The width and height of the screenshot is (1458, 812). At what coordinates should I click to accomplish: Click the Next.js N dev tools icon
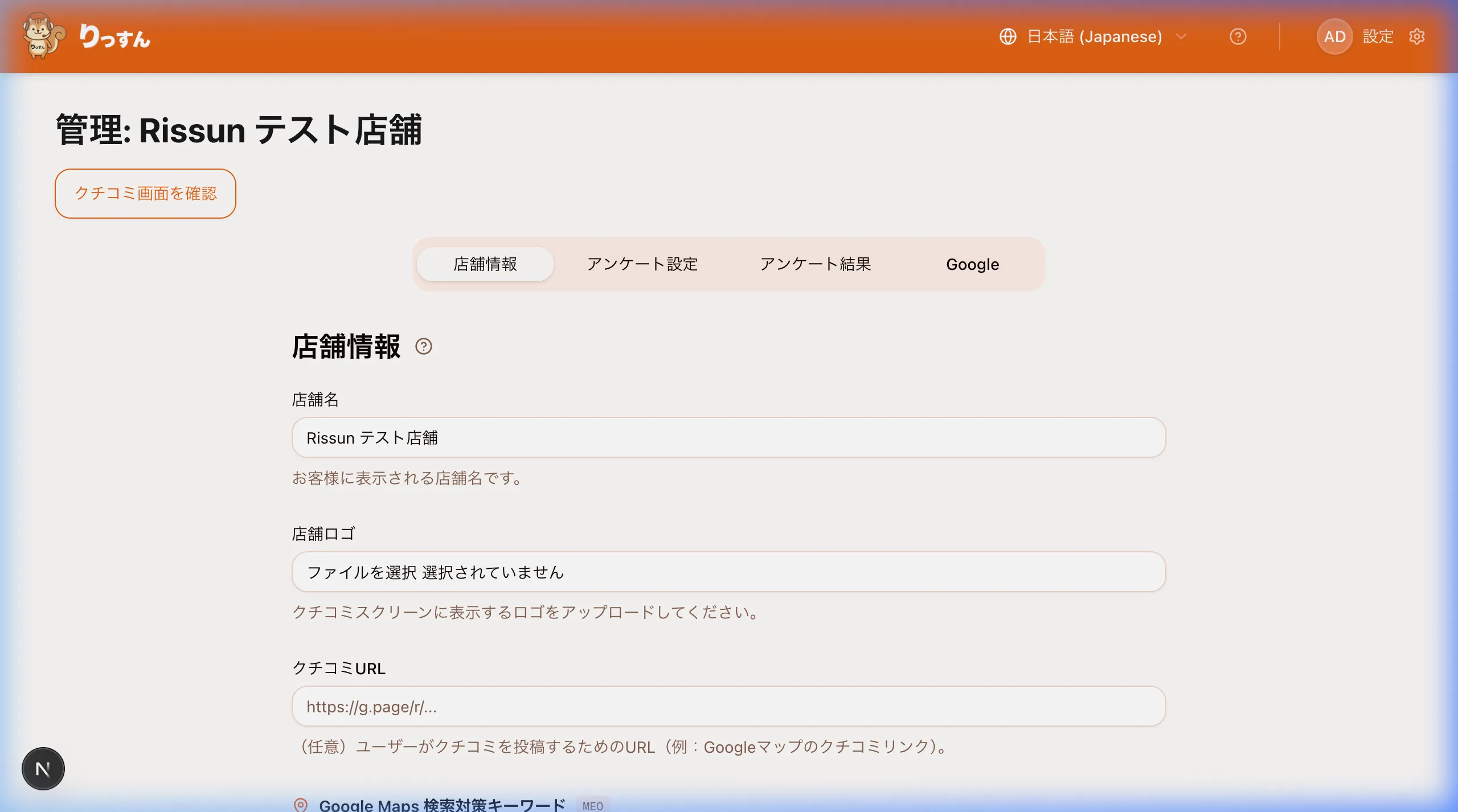point(43,769)
